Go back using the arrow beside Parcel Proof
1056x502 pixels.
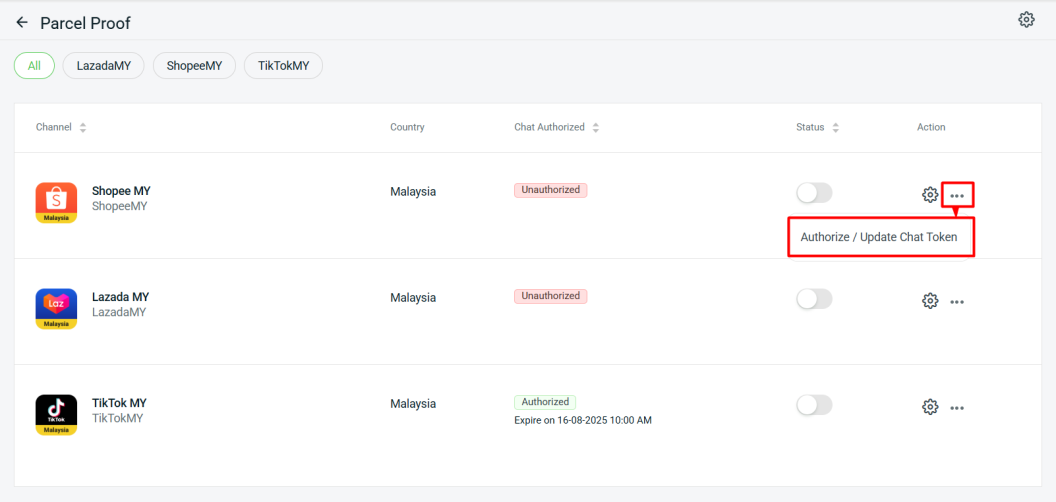(22, 22)
